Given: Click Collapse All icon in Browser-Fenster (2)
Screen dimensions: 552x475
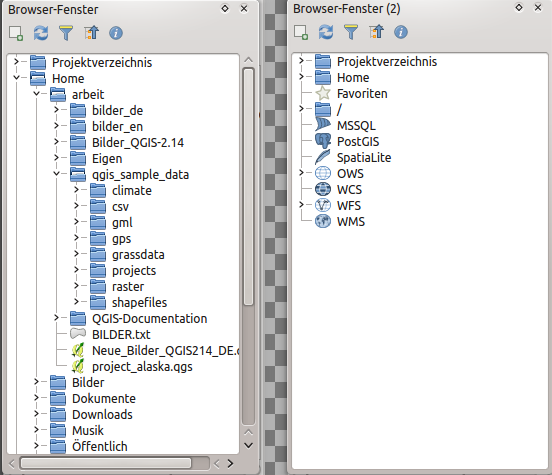Looking at the screenshot, I should [x=376, y=32].
